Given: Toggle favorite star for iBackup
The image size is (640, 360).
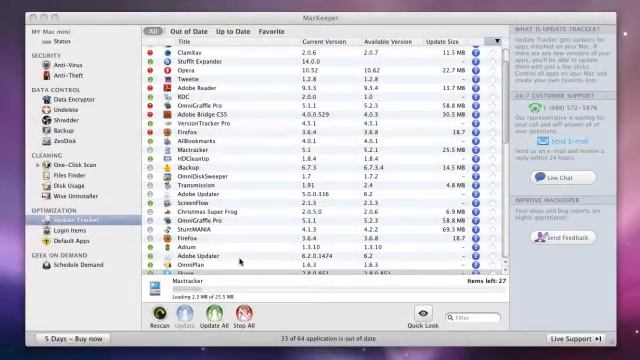Looking at the screenshot, I should [x=493, y=167].
